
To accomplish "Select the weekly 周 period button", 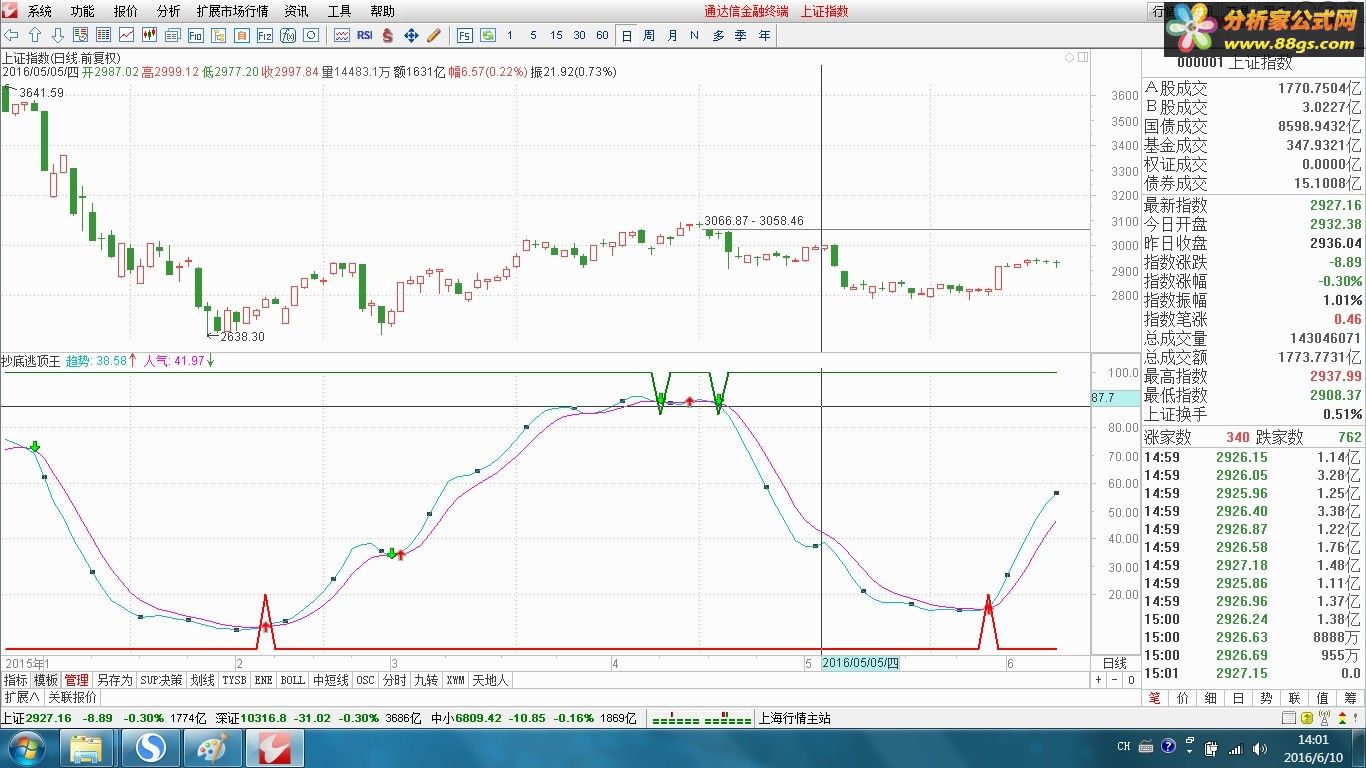I will [649, 35].
